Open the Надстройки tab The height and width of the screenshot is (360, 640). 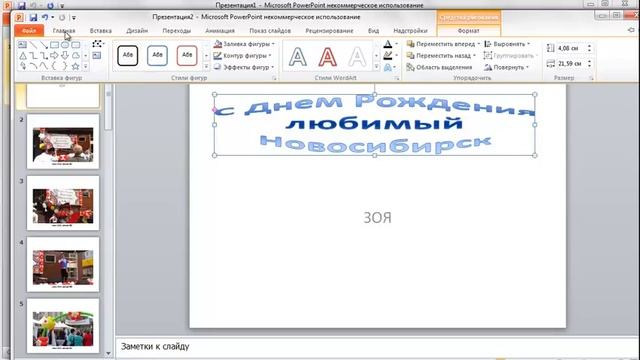click(x=411, y=31)
